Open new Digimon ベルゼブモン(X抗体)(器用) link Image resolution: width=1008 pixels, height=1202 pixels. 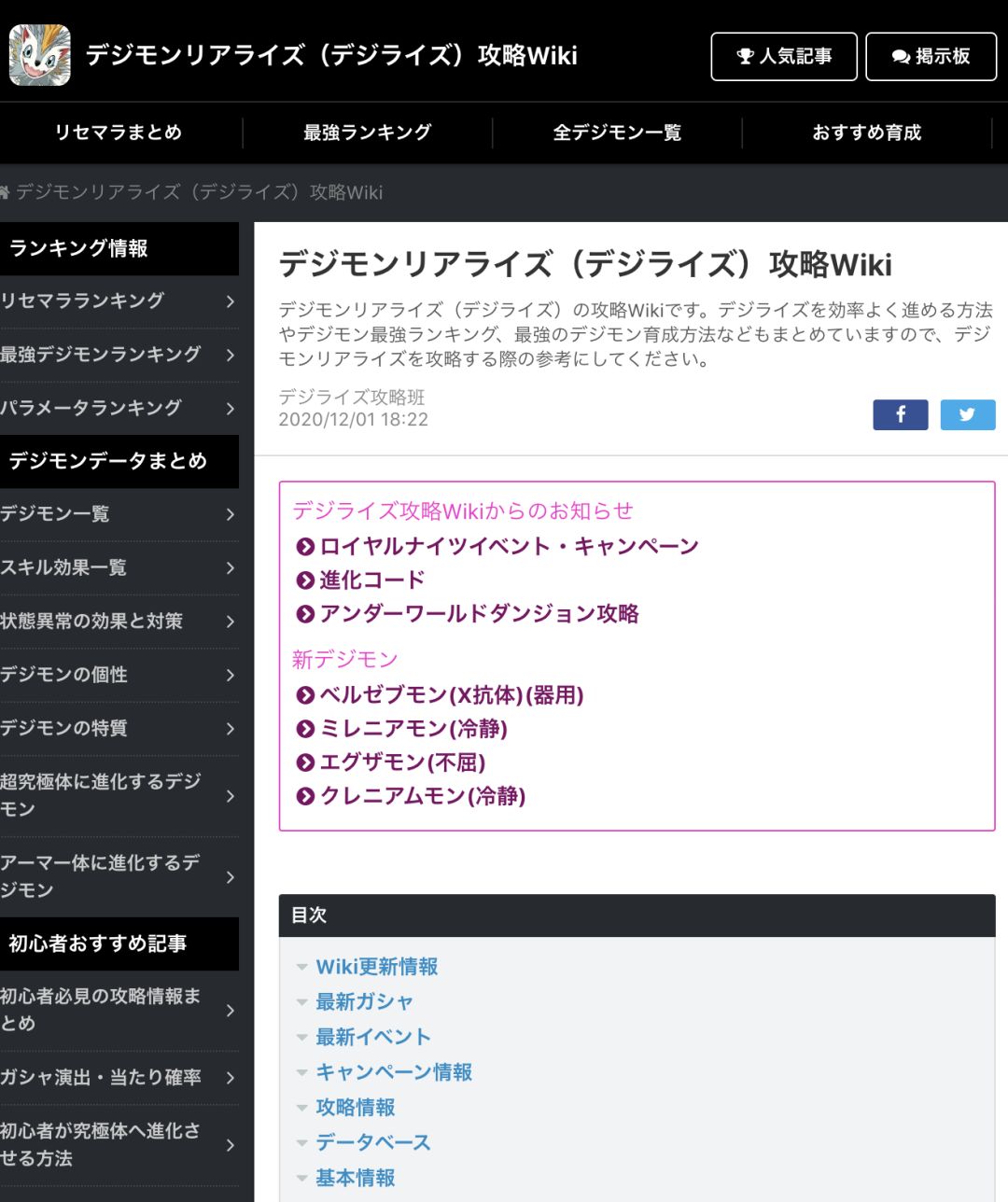click(x=452, y=695)
